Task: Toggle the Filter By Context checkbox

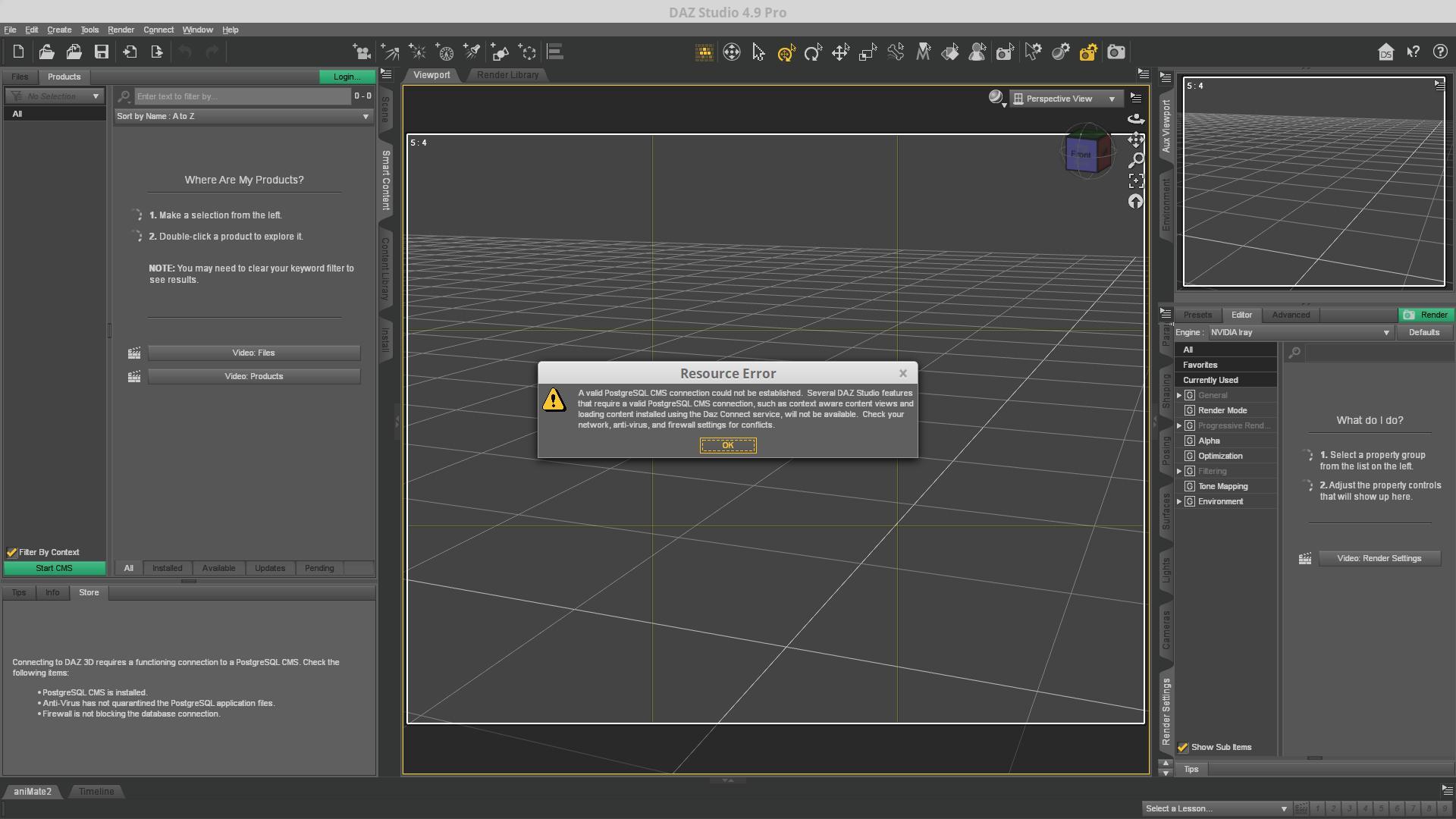Action: [x=12, y=553]
